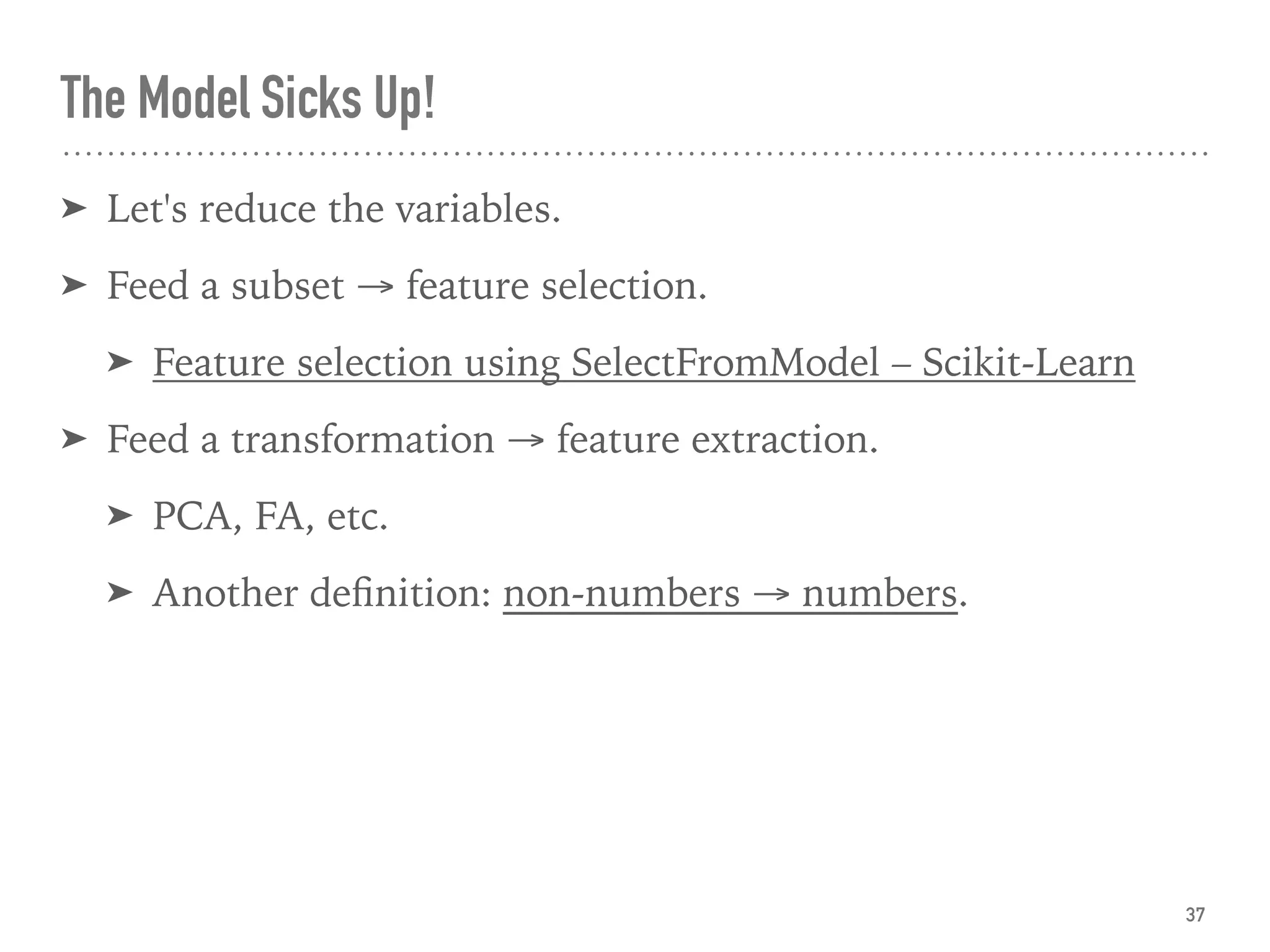Click the words Feed a transformation

click(x=301, y=439)
